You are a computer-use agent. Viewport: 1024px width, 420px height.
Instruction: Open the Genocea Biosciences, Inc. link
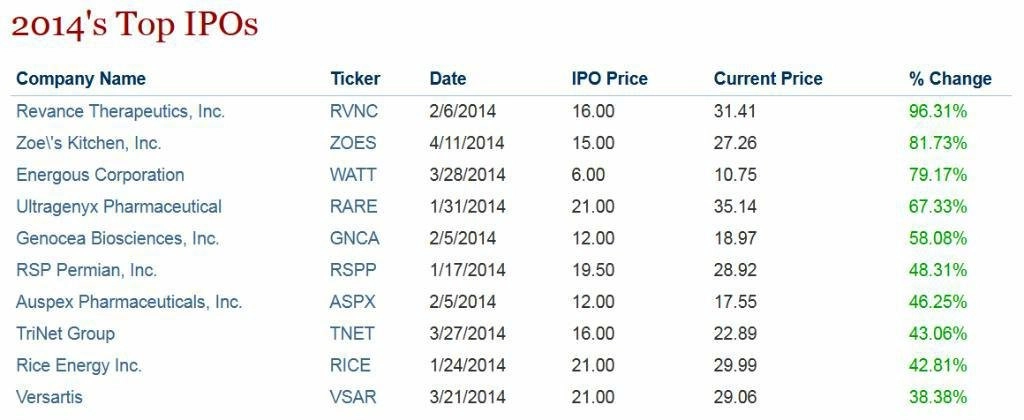click(x=118, y=238)
